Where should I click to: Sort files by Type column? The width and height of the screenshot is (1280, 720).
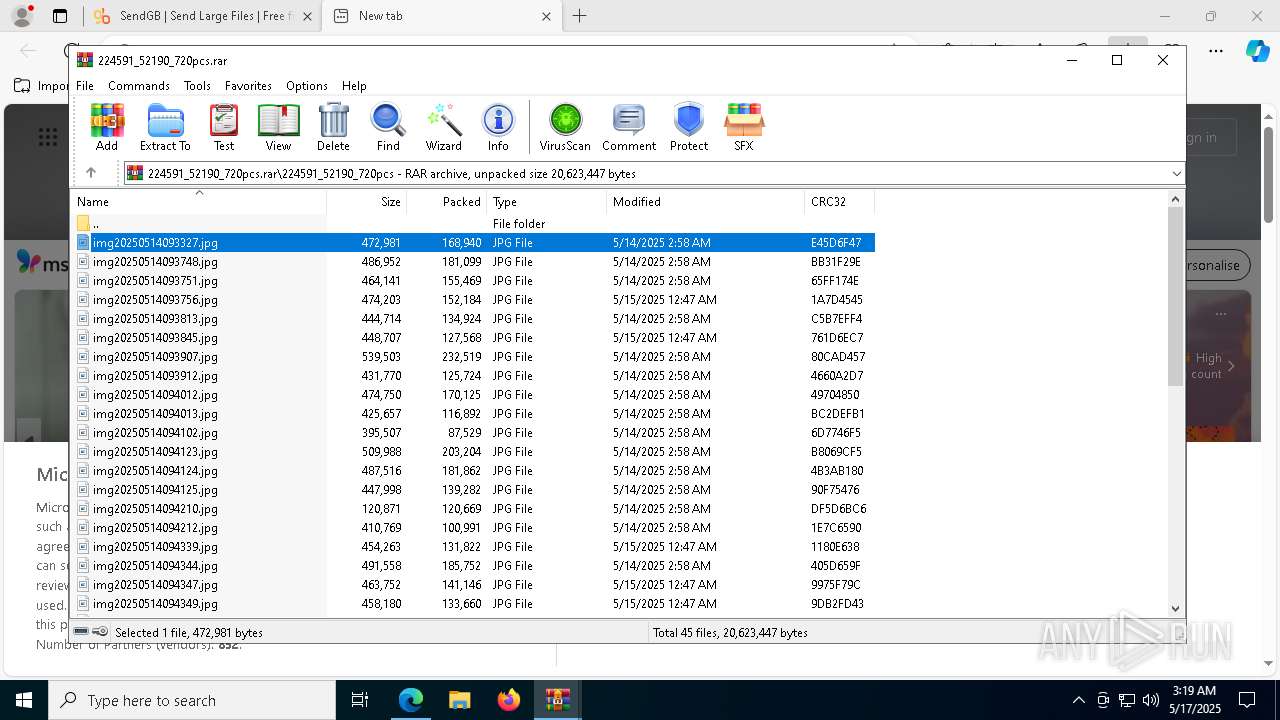pyautogui.click(x=546, y=202)
